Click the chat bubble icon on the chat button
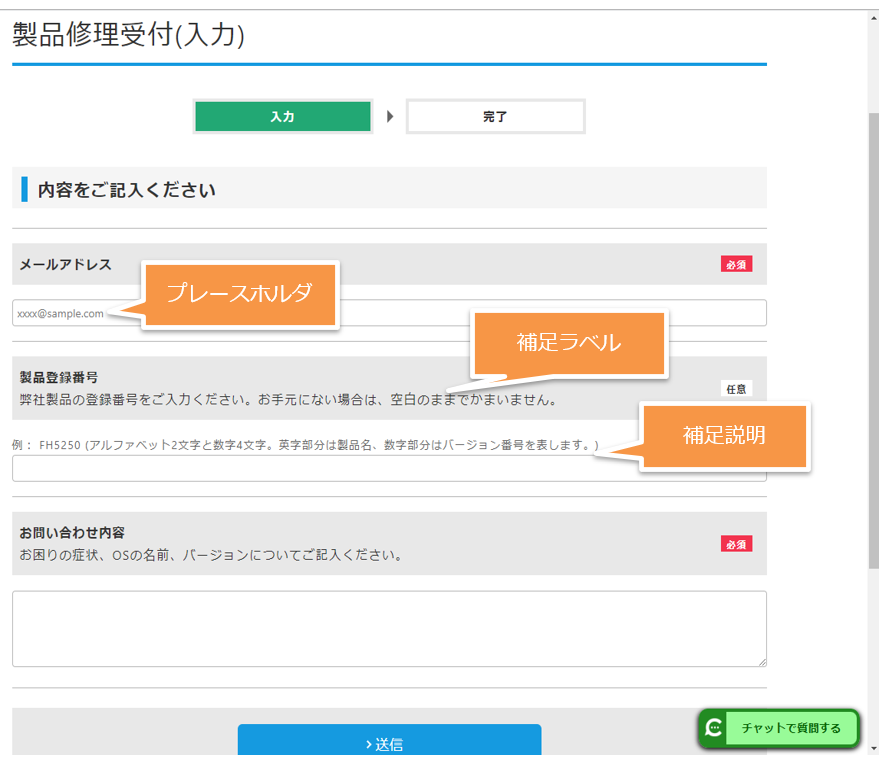 [714, 728]
